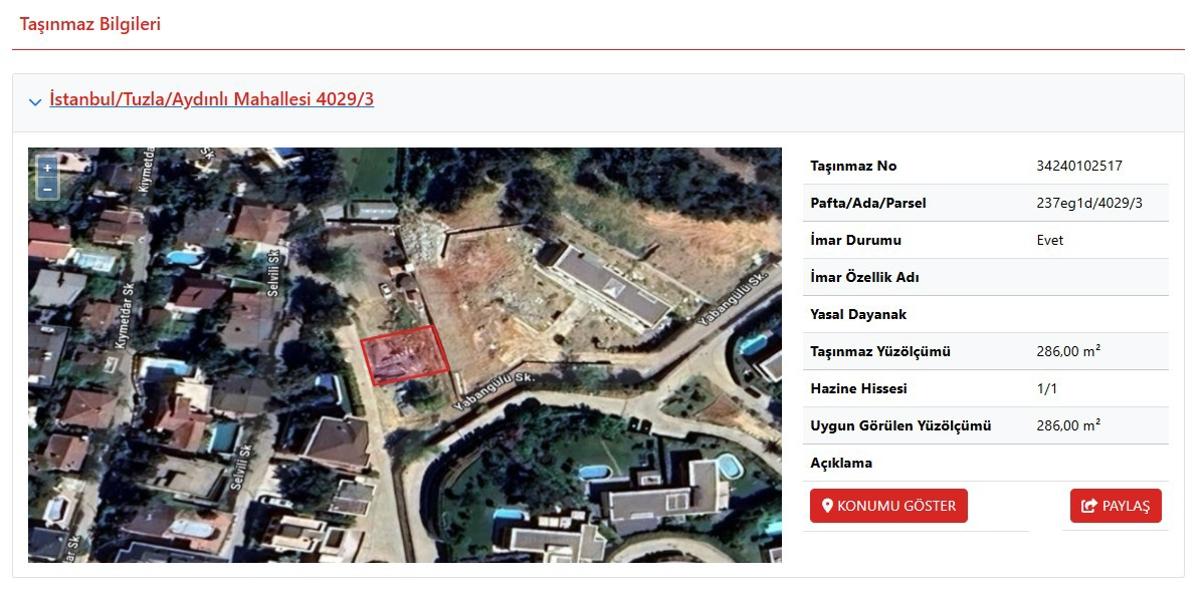Click the İmar Durumu value Evet
The image size is (1200, 589).
tap(1050, 240)
